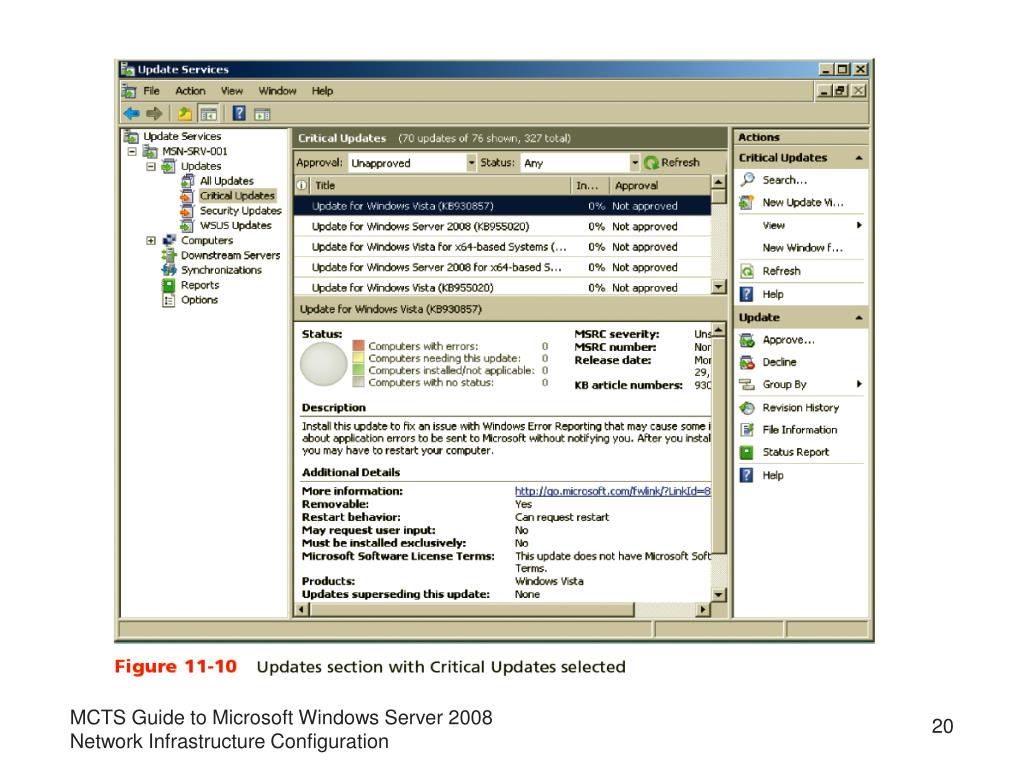Open Reports node in tree
The width and height of the screenshot is (1024, 768).
200,285
